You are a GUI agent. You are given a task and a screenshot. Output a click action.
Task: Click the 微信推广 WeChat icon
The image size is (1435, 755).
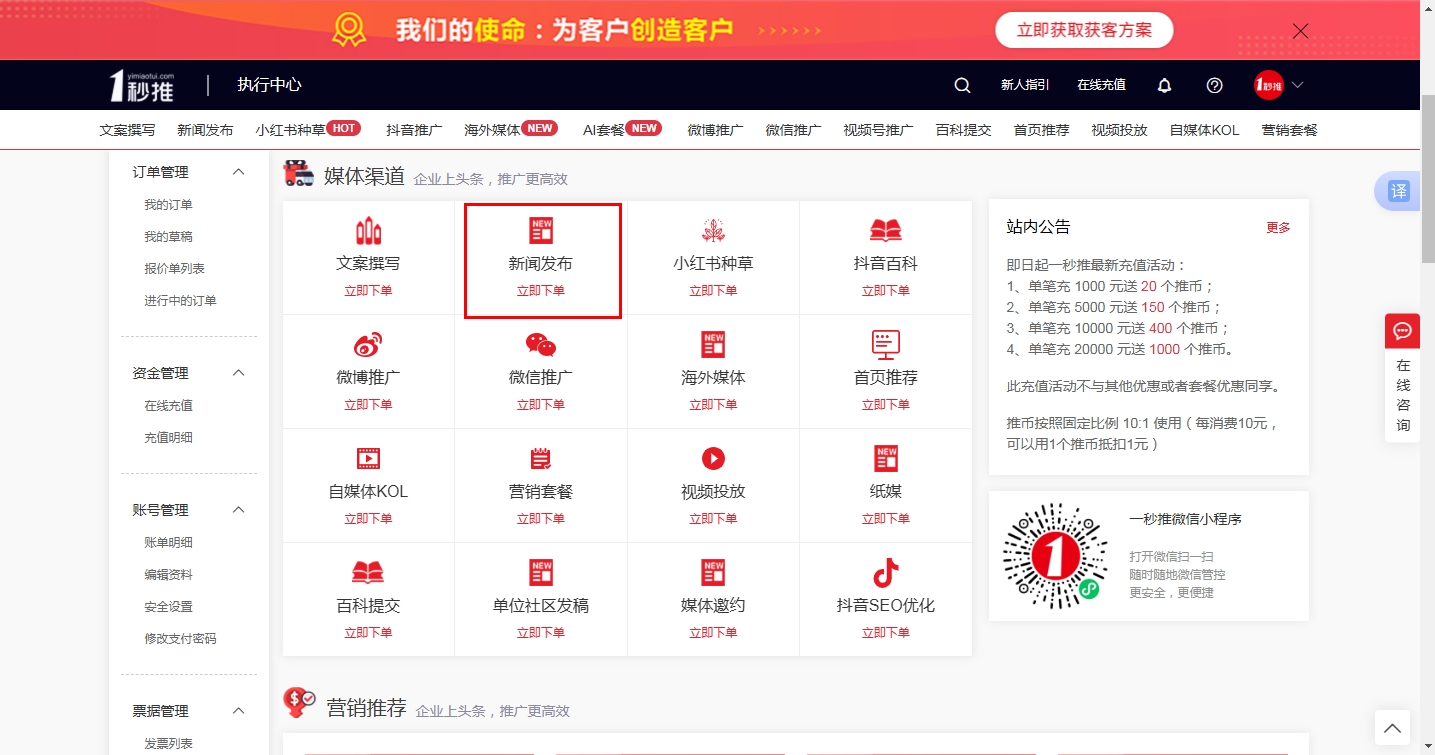click(x=541, y=345)
